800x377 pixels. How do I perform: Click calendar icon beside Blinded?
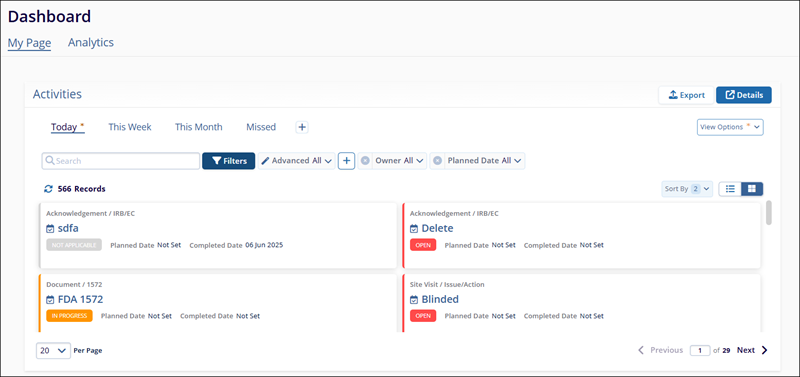coord(414,299)
